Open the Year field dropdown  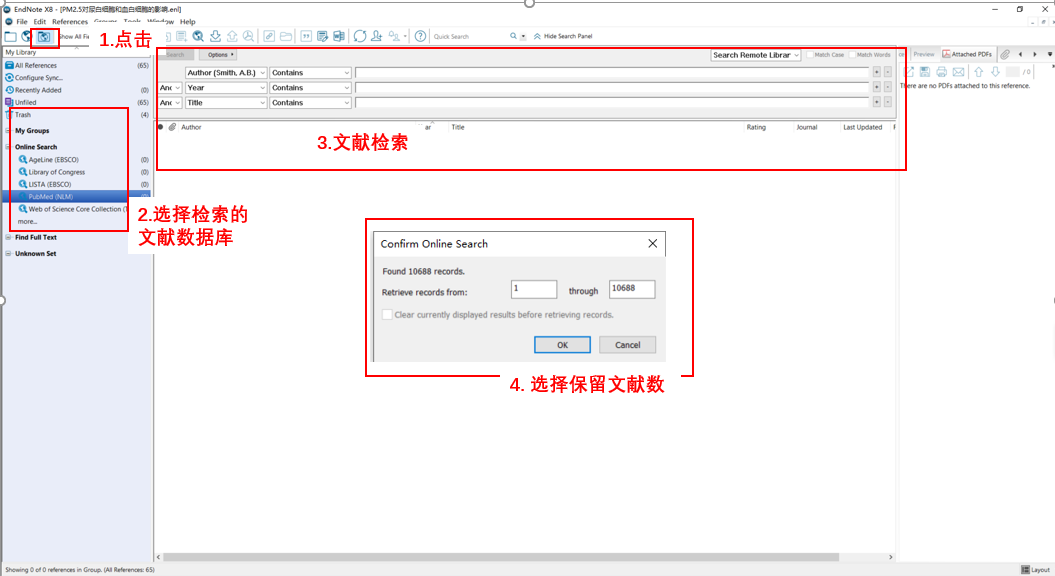coord(226,88)
